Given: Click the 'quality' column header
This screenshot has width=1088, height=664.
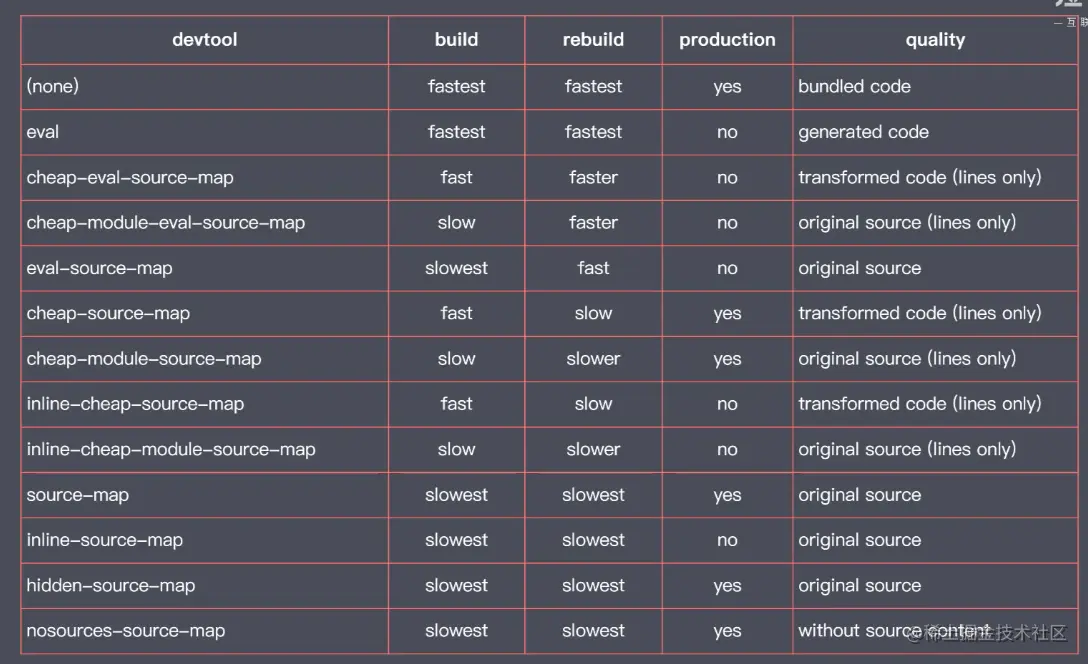Looking at the screenshot, I should click(x=935, y=40).
